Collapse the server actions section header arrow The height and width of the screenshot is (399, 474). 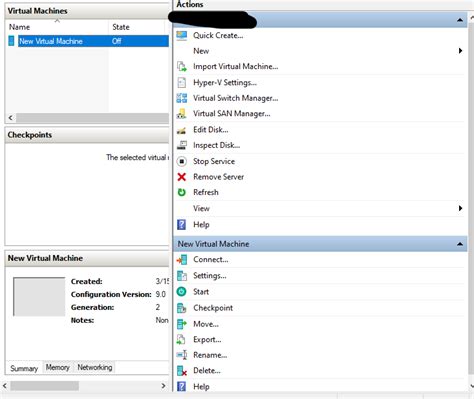pos(460,20)
